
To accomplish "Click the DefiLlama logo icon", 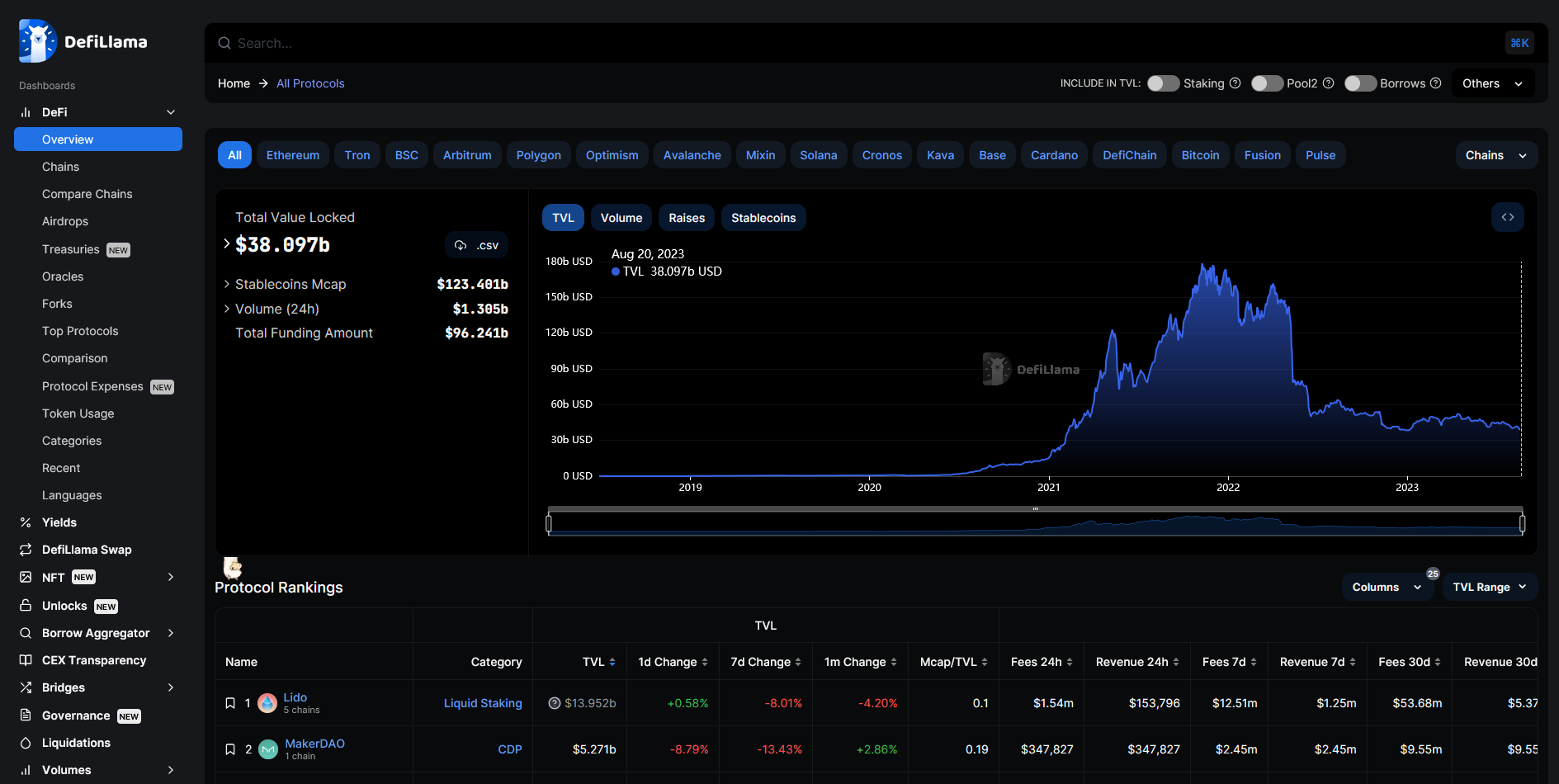I will point(37,41).
